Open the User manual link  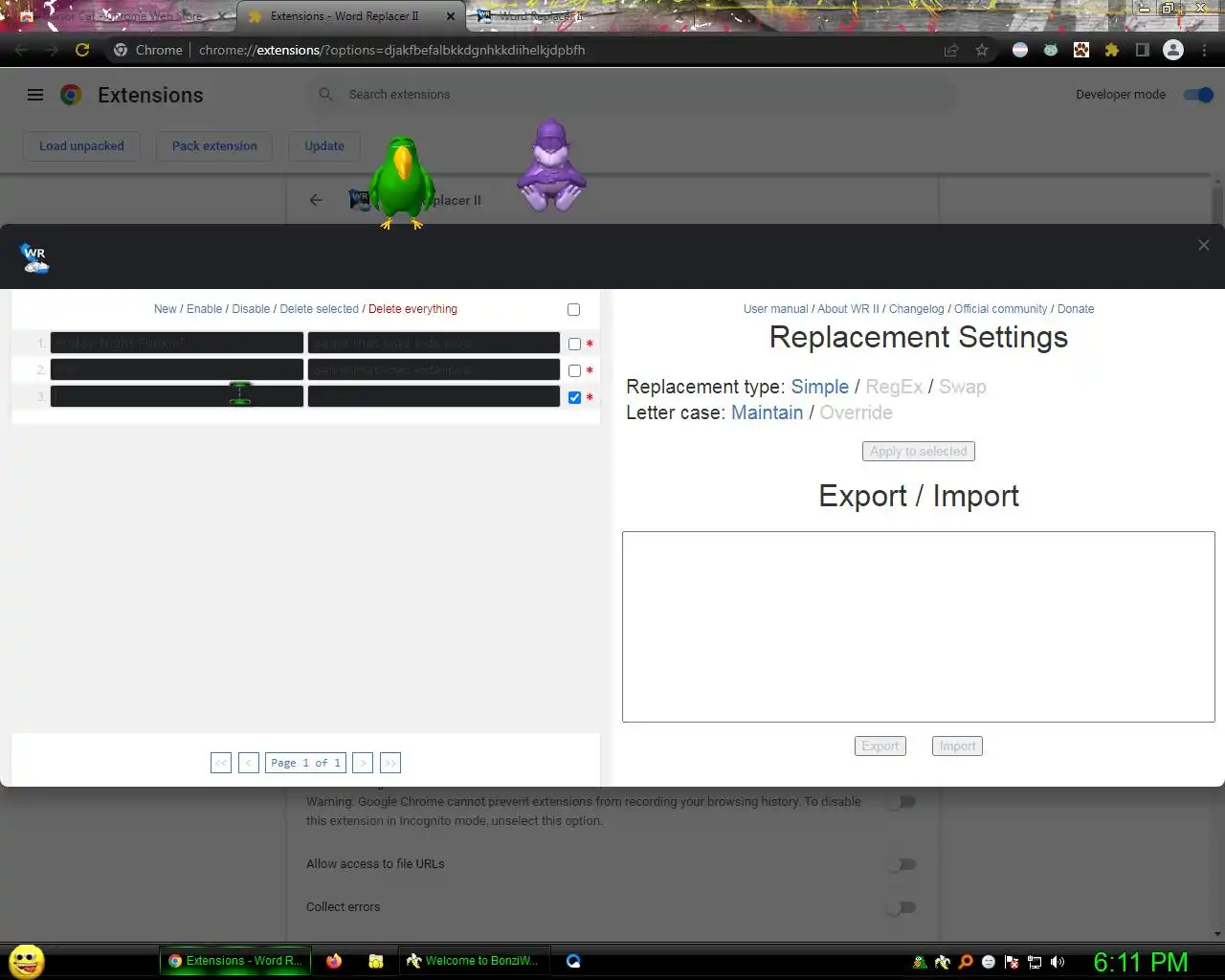[775, 309]
